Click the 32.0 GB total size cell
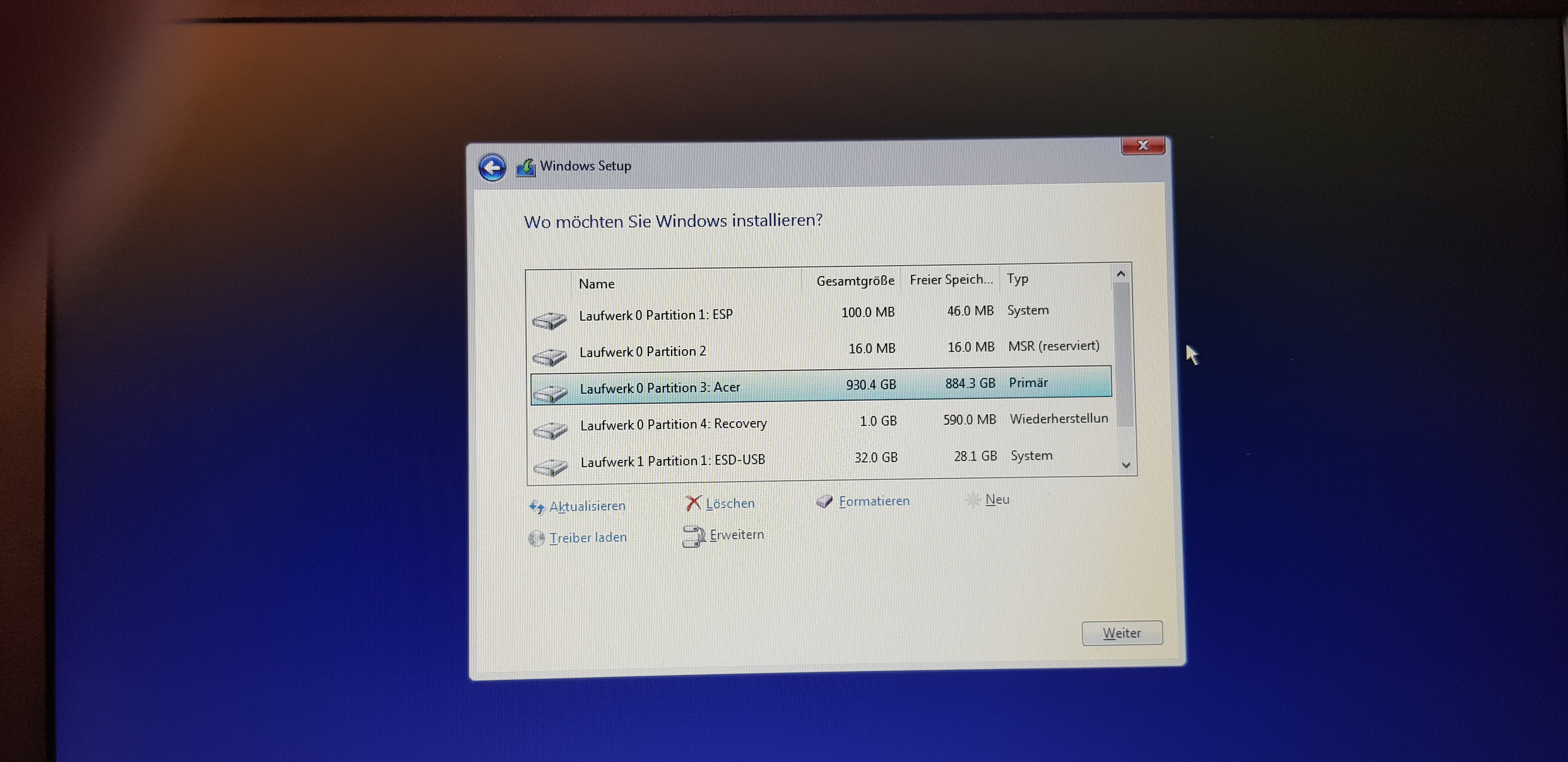Viewport: 1568px width, 762px height. (x=876, y=458)
